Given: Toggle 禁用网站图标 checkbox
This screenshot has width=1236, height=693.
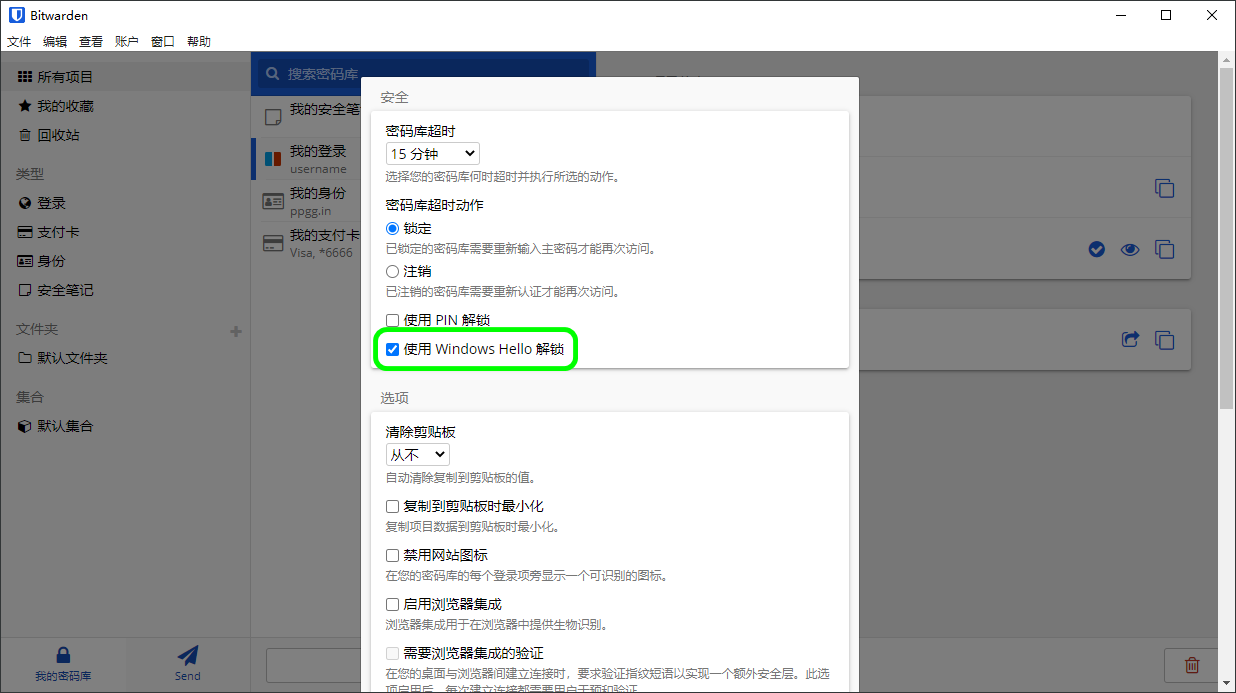Looking at the screenshot, I should [x=393, y=555].
